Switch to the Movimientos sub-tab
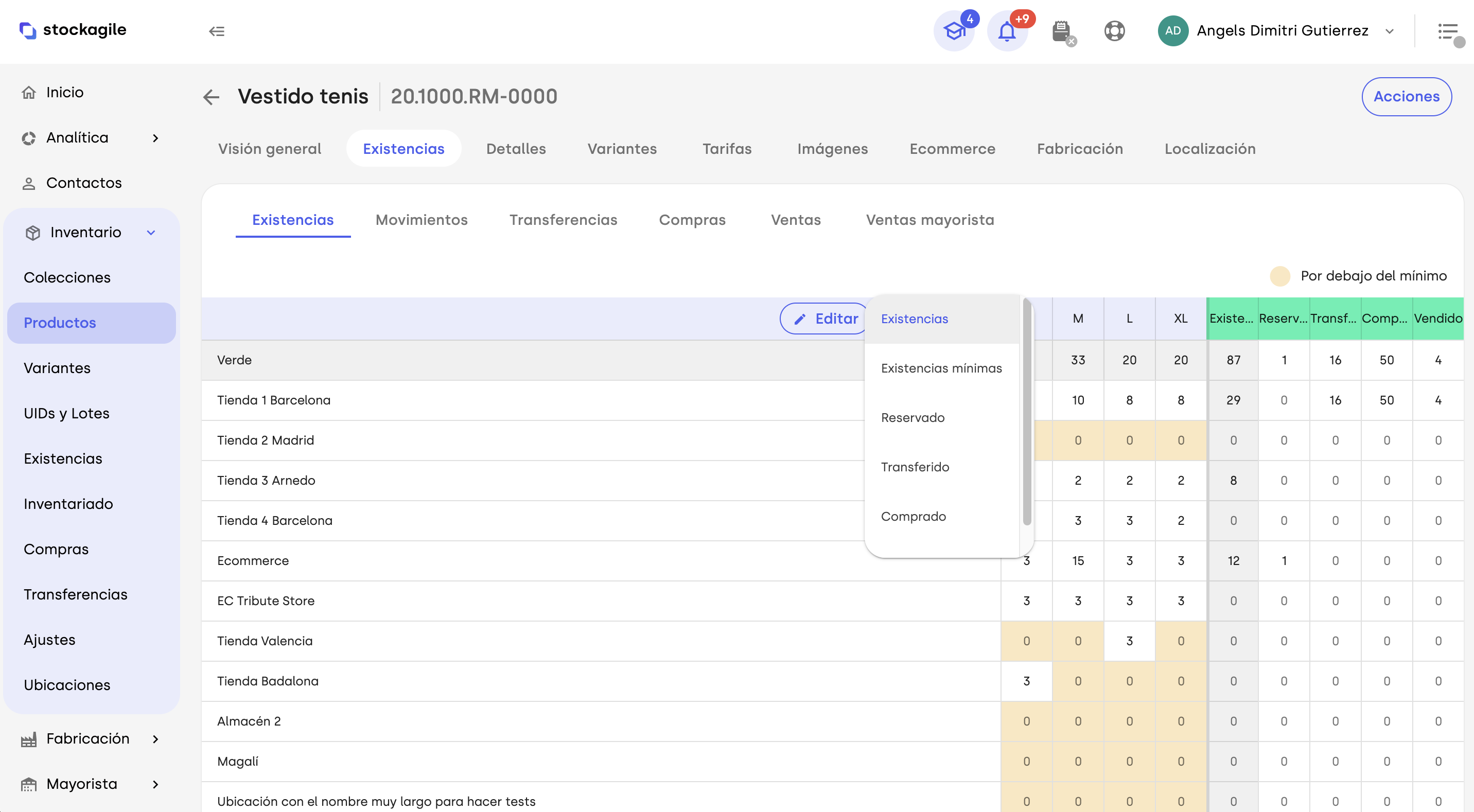This screenshot has height=812, width=1474. (x=421, y=220)
